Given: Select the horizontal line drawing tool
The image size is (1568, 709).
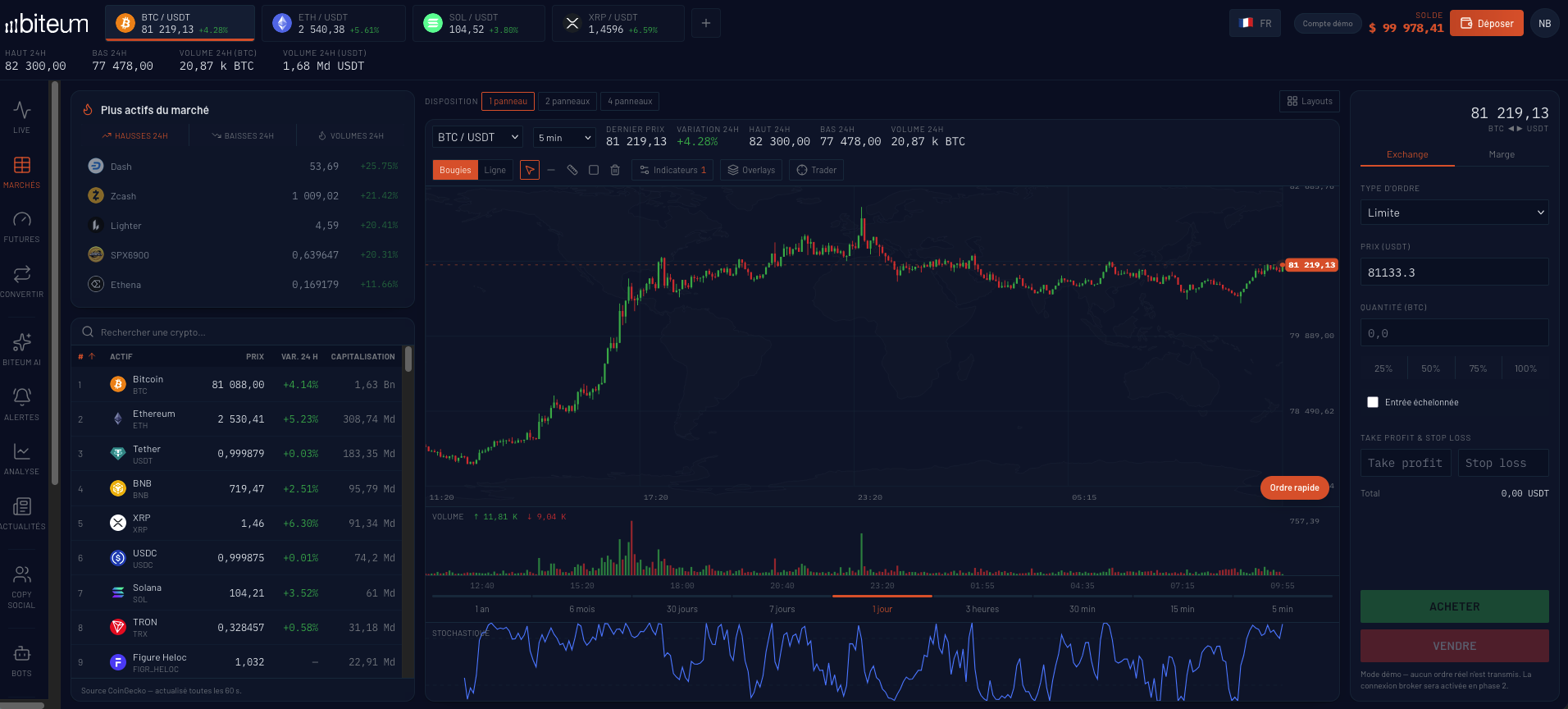Looking at the screenshot, I should tap(551, 170).
